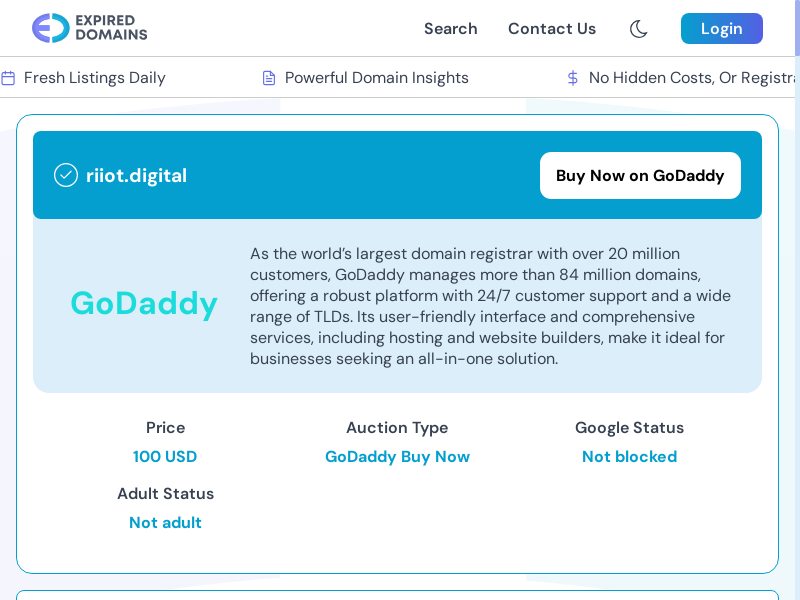Screen dimensions: 800x600
Task: Open the Search menu item
Action: (x=450, y=29)
